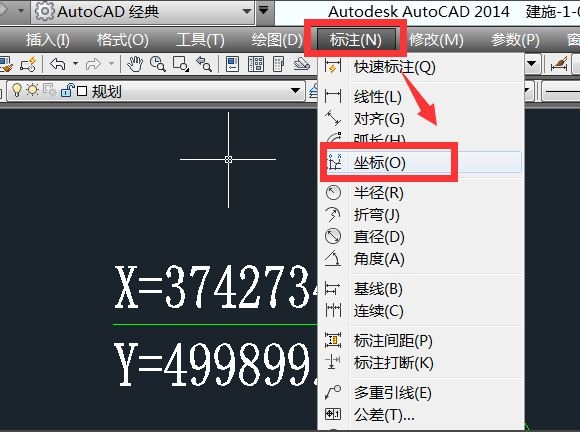Toggle layer on/off lightbulb for 规划

click(17, 90)
